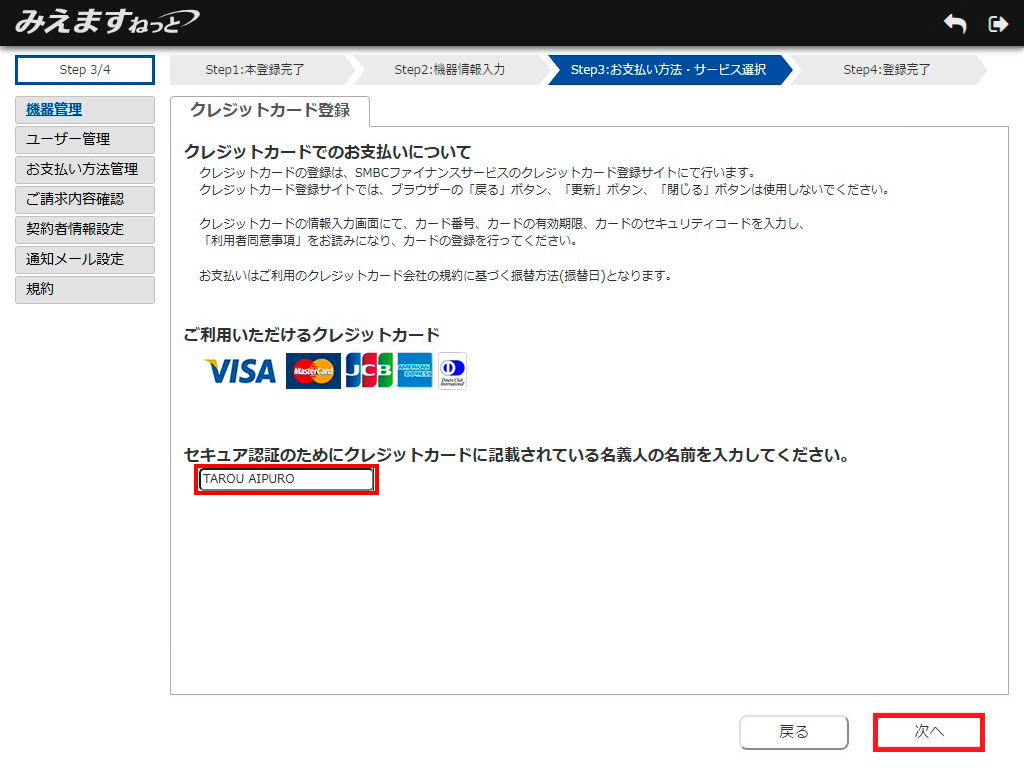Click the logout icon in header

(997, 24)
